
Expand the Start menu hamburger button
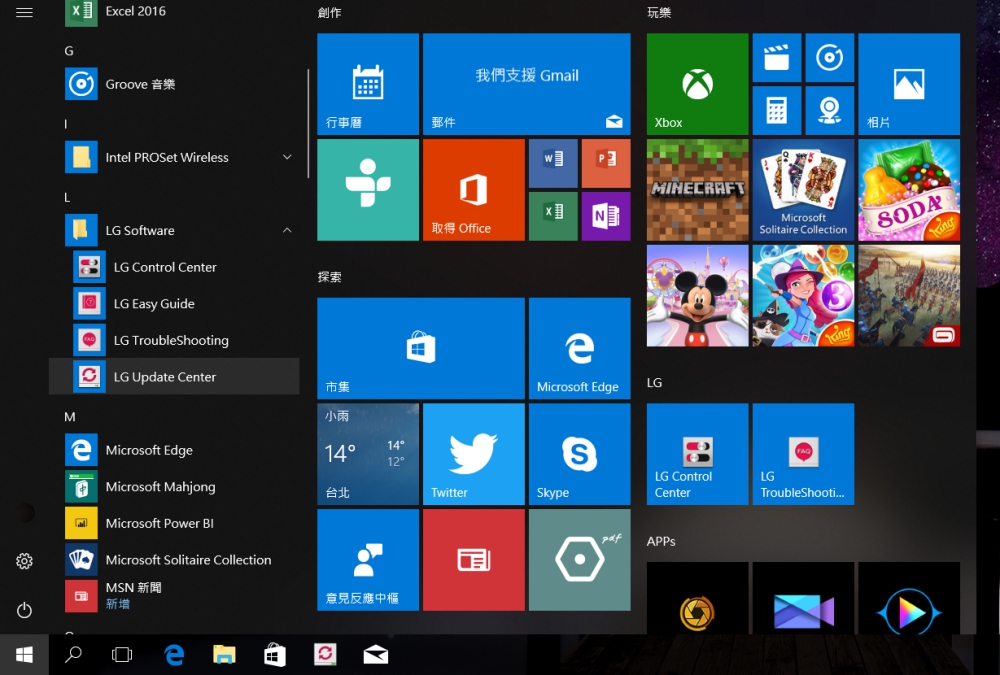pyautogui.click(x=24, y=12)
